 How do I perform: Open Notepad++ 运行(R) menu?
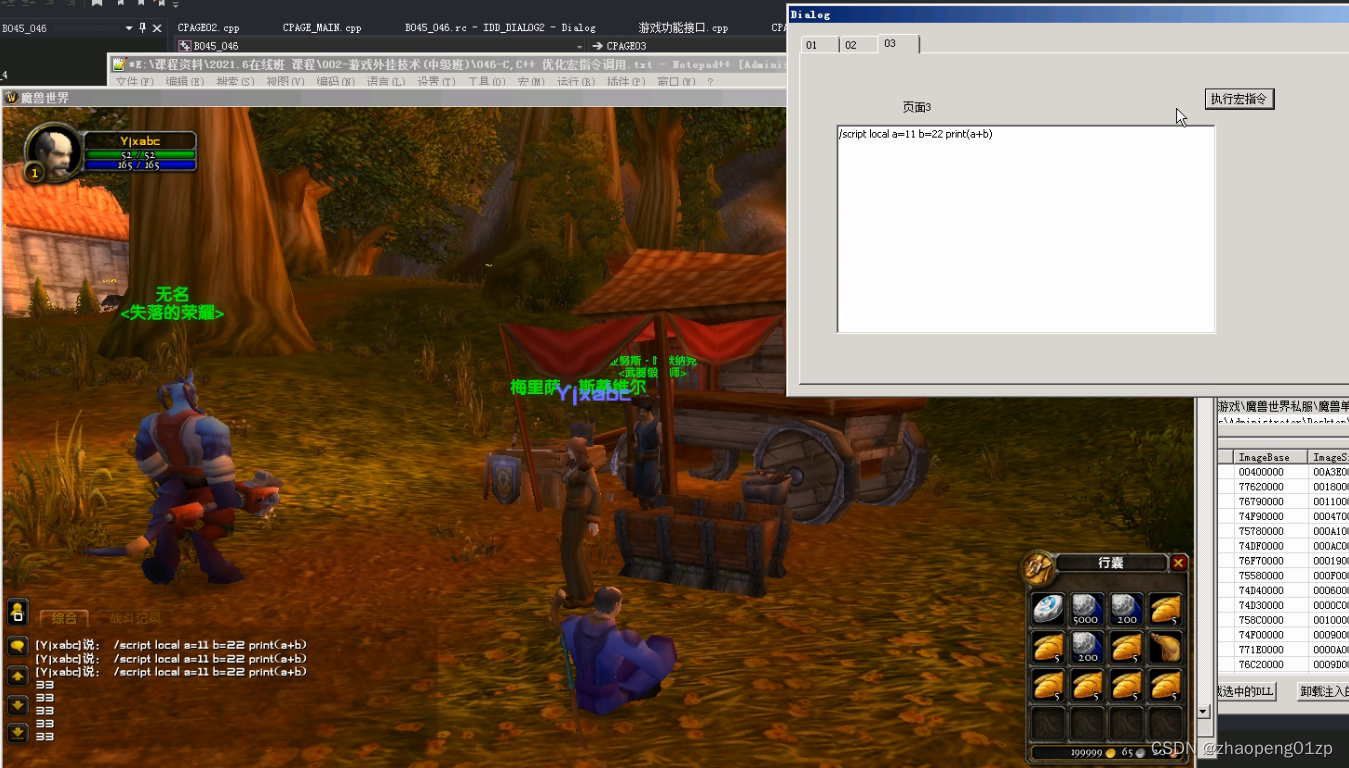point(575,82)
